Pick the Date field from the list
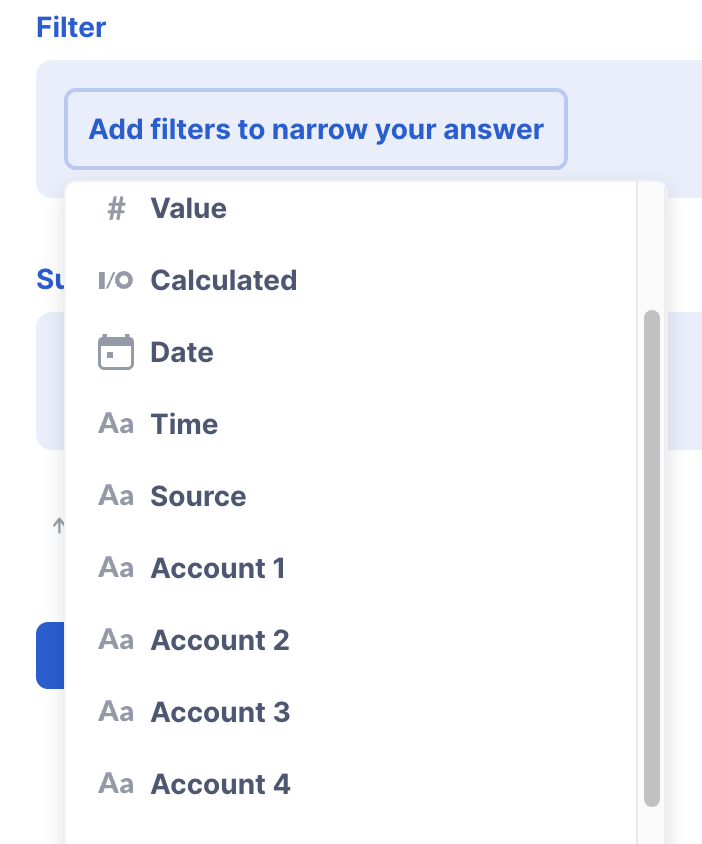This screenshot has height=844, width=702. pos(351,352)
